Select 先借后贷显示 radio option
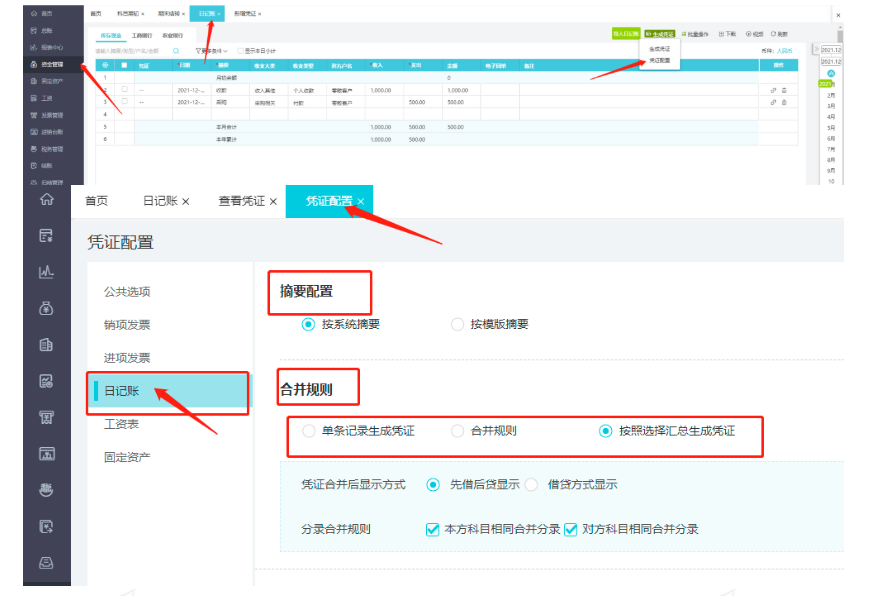892x596 pixels. (433, 485)
